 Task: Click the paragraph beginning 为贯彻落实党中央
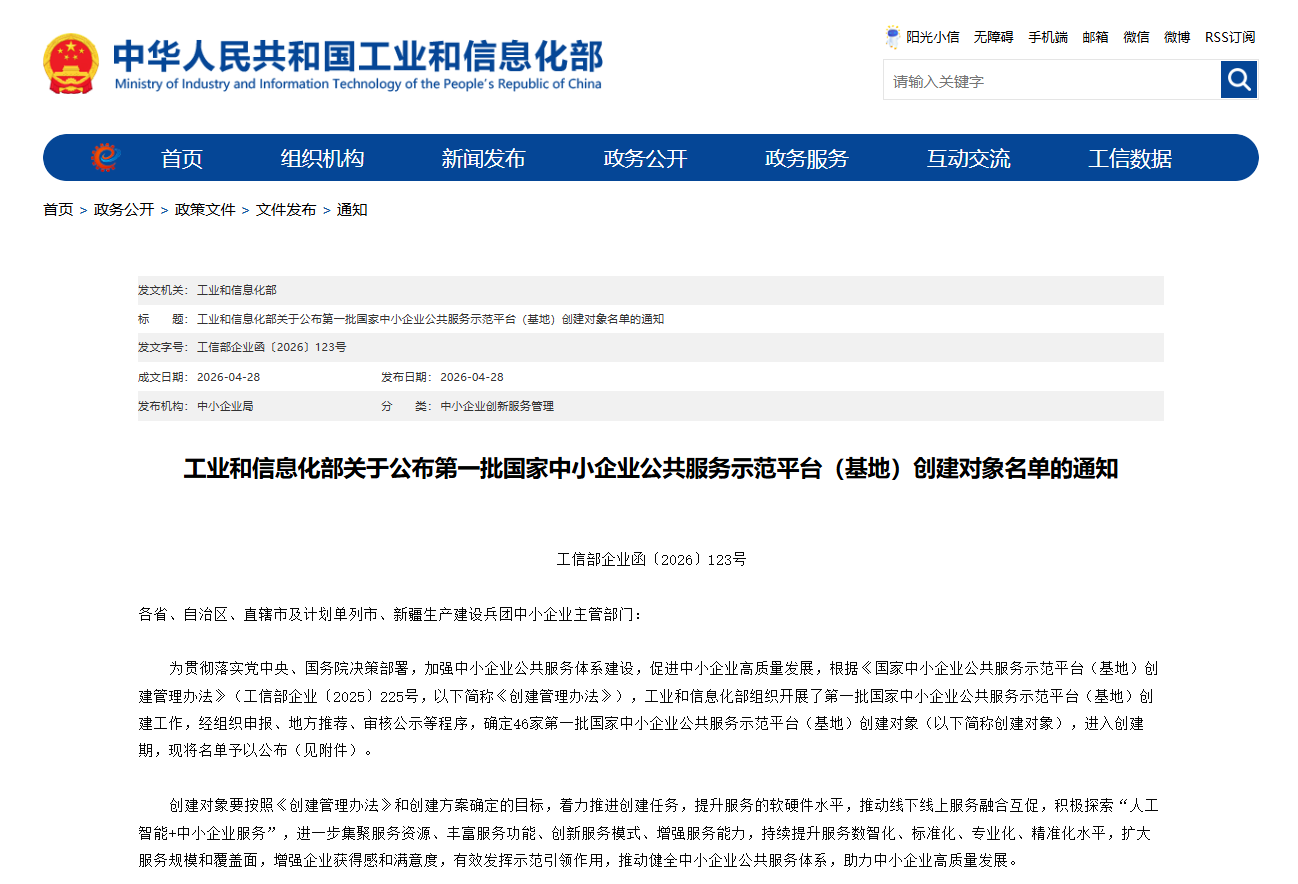(649, 709)
